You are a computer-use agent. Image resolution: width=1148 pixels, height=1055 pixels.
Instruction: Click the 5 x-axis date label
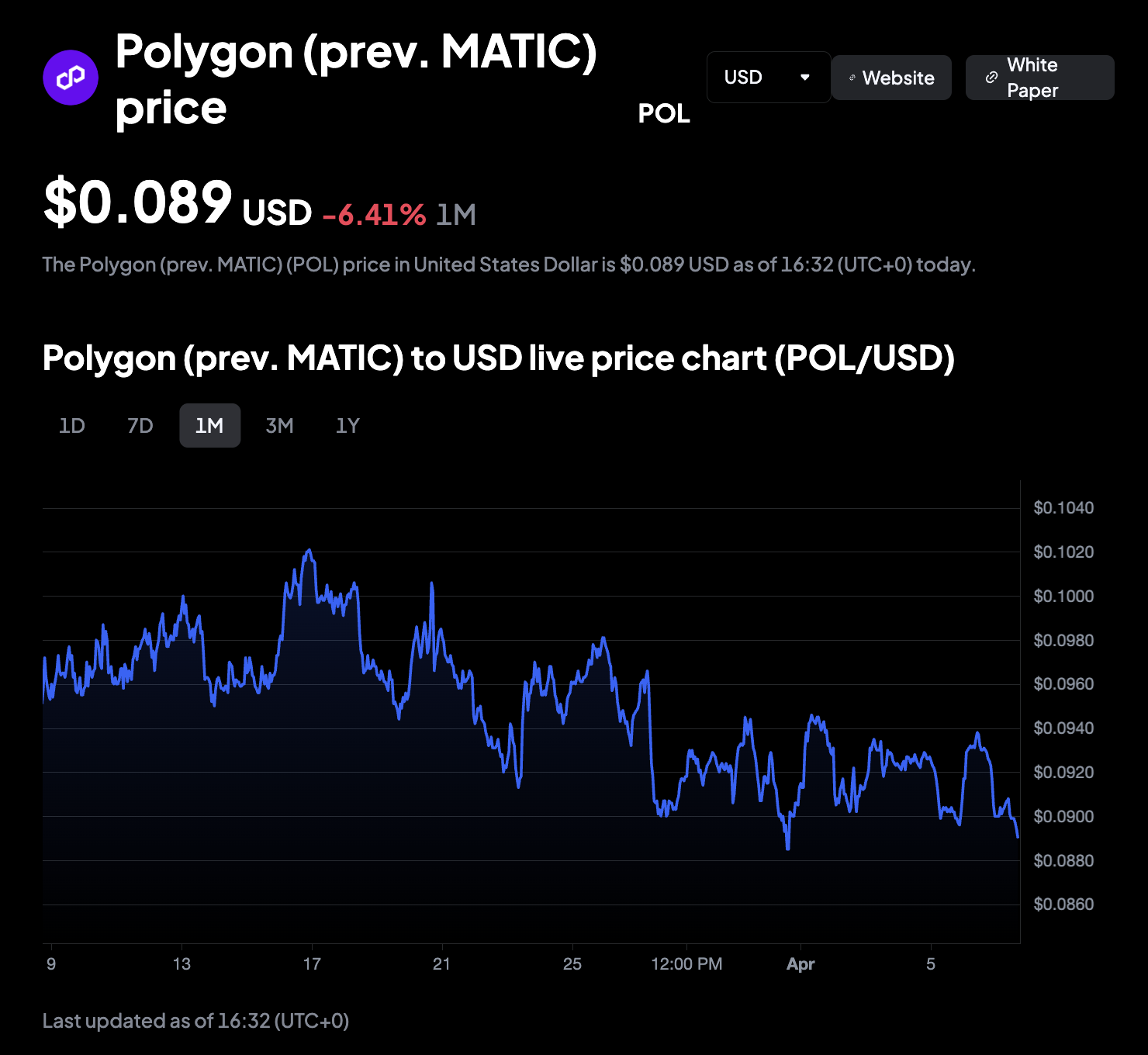coord(931,964)
